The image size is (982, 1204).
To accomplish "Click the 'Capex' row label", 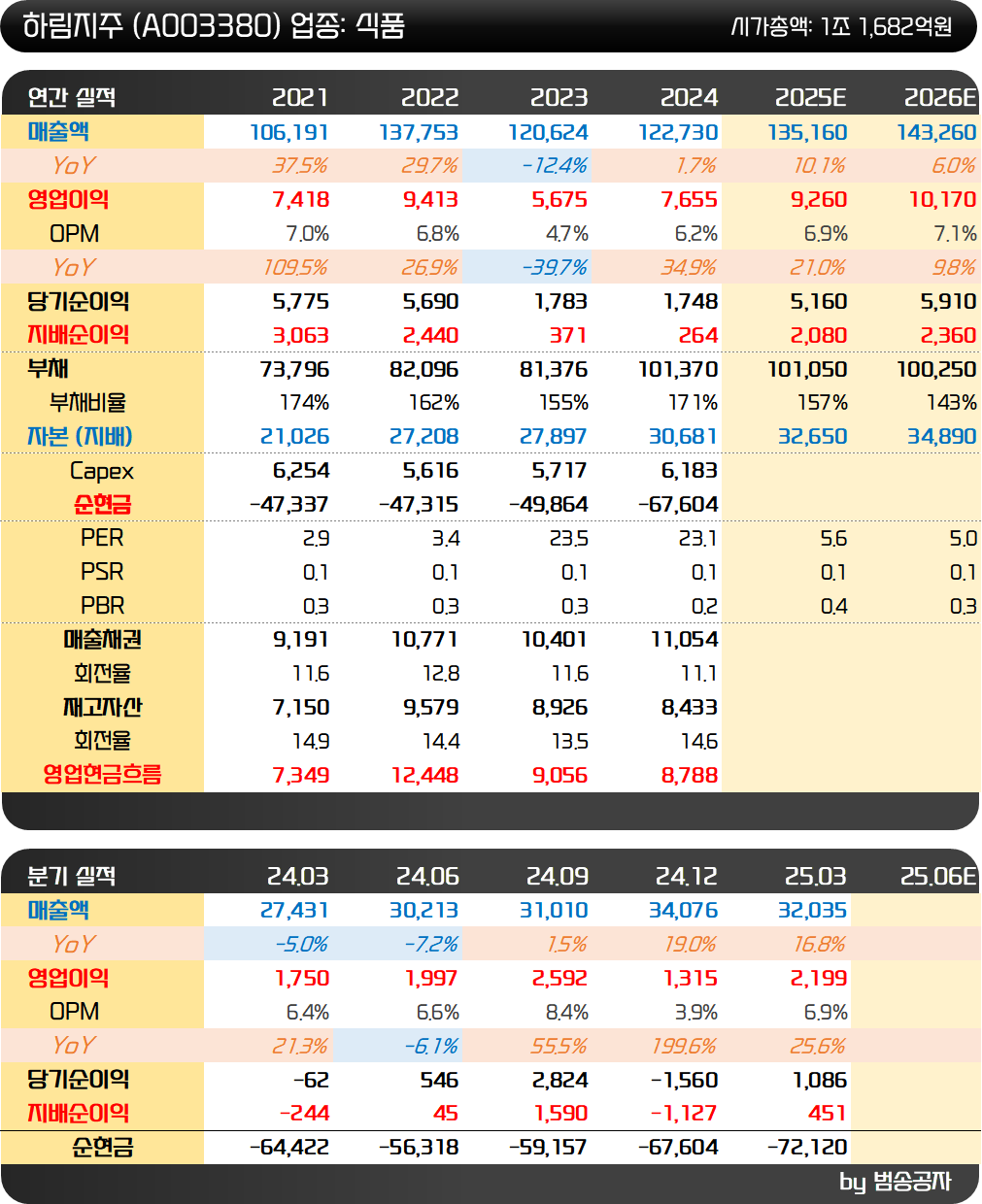I will [x=102, y=471].
